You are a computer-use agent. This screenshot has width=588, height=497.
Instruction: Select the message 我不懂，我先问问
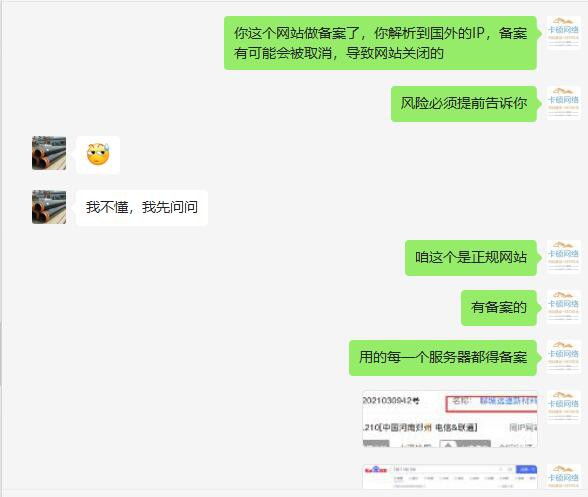tap(142, 207)
